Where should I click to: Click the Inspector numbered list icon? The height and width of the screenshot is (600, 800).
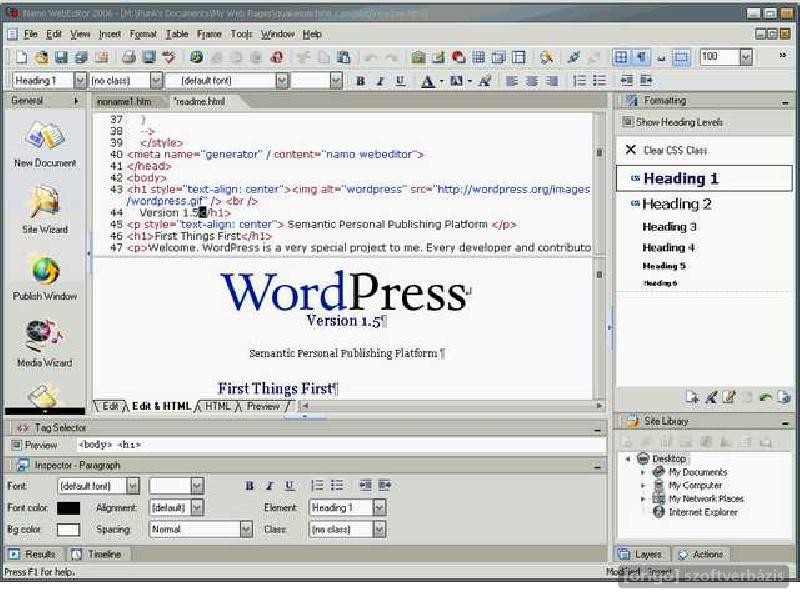click(317, 485)
